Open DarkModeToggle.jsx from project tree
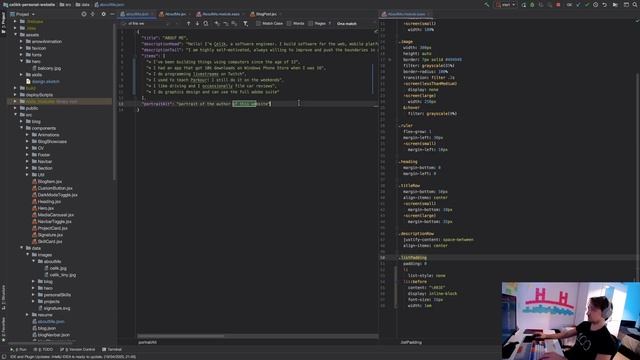This screenshot has height=360, width=640. [x=55, y=195]
